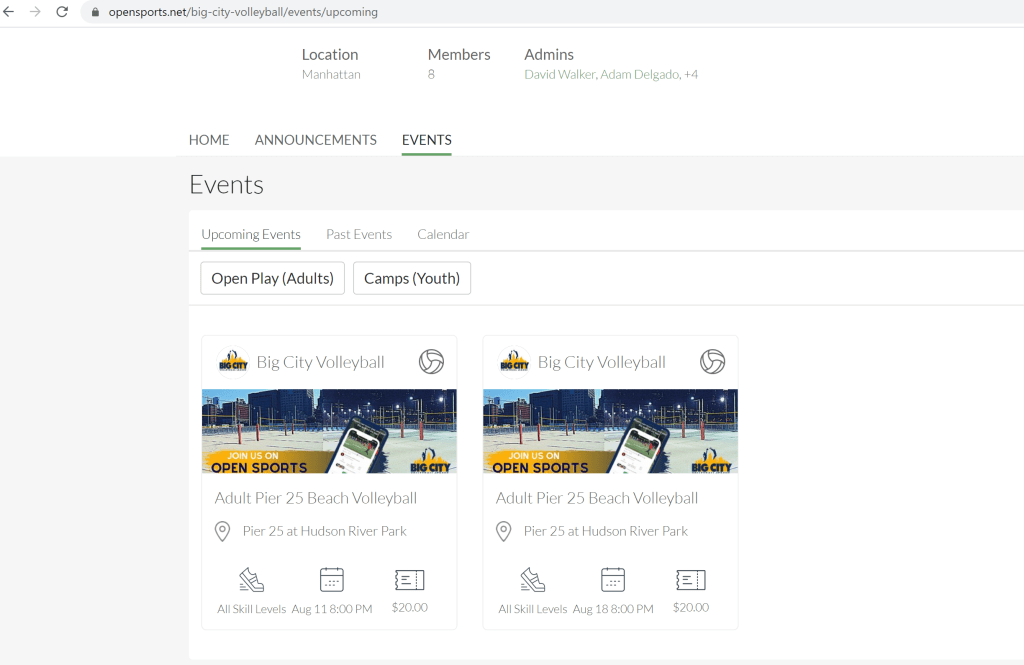Click the $20.00 price on the Aug 18 card

(691, 608)
